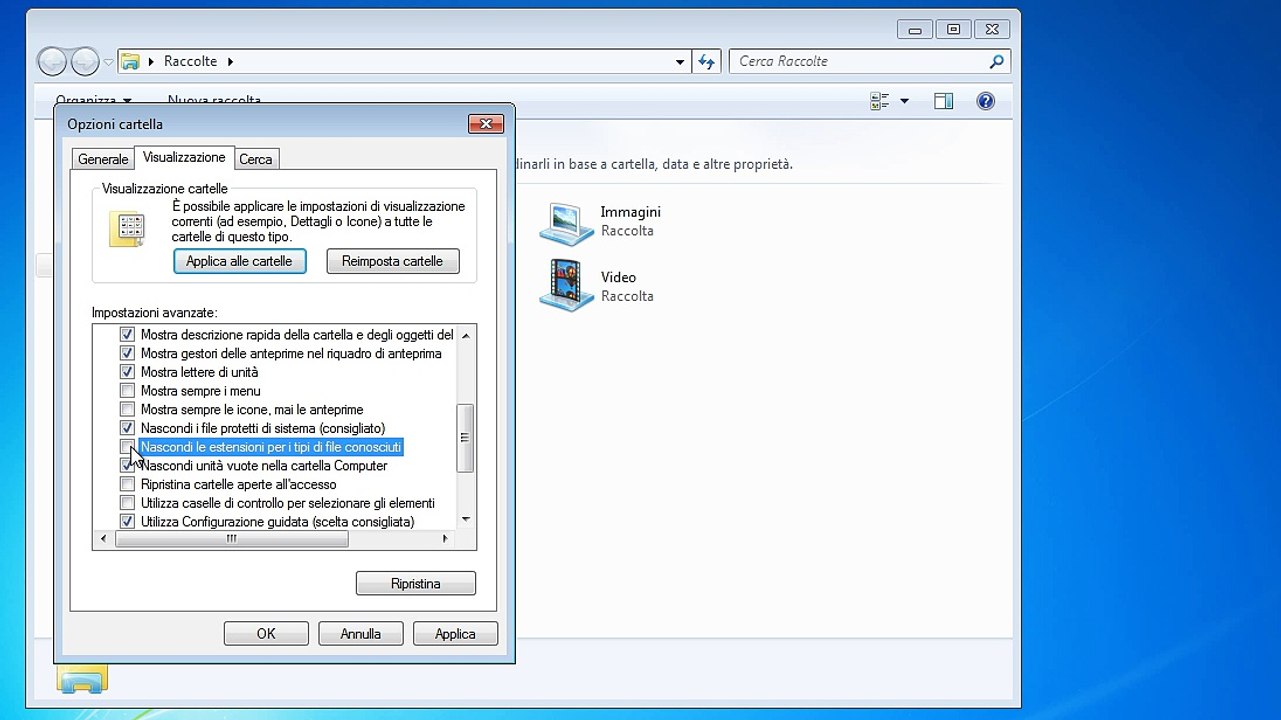Maximize the Raccolte Explorer window
This screenshot has height=720, width=1281.
coord(953,30)
